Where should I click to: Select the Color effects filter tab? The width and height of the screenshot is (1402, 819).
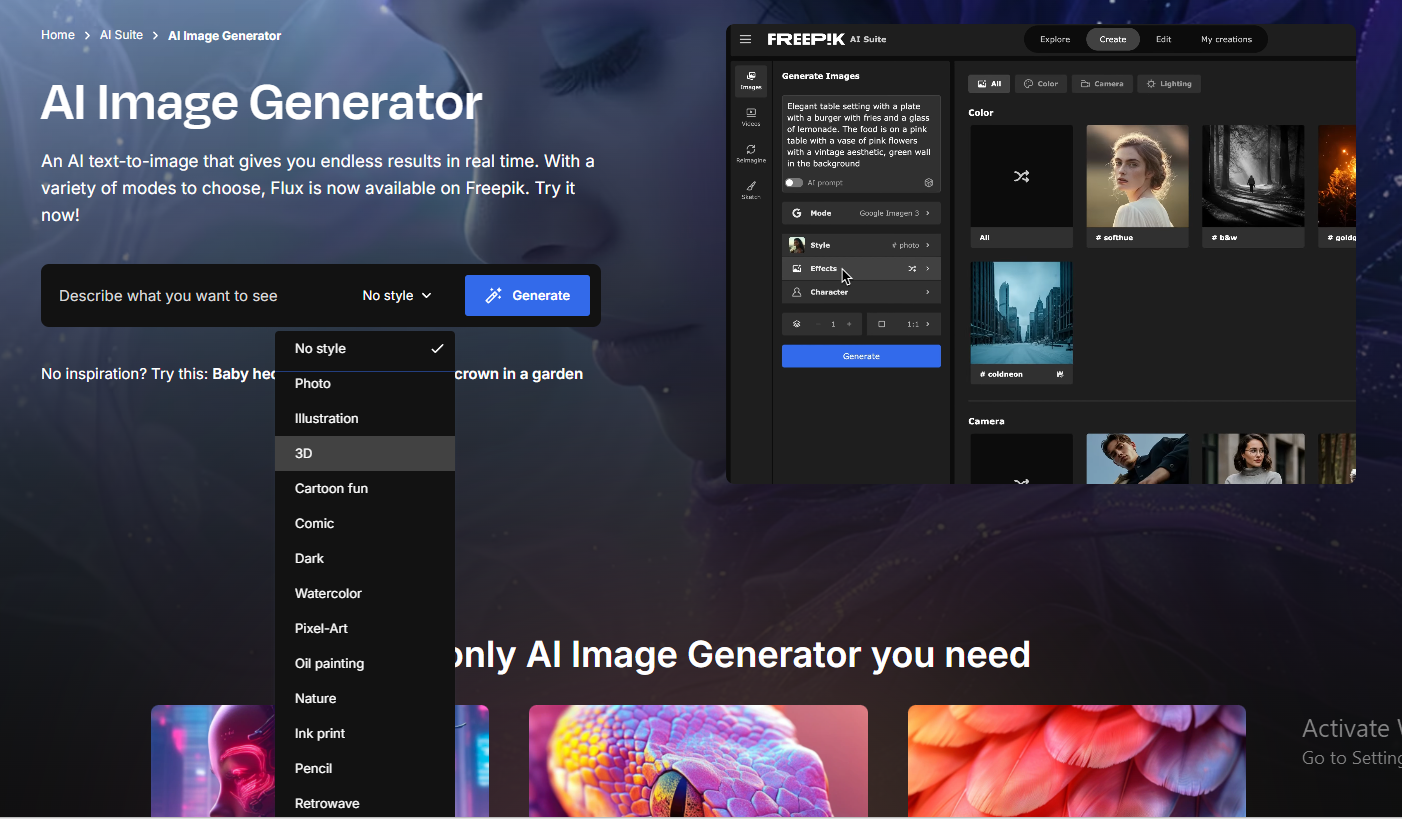coord(1041,84)
